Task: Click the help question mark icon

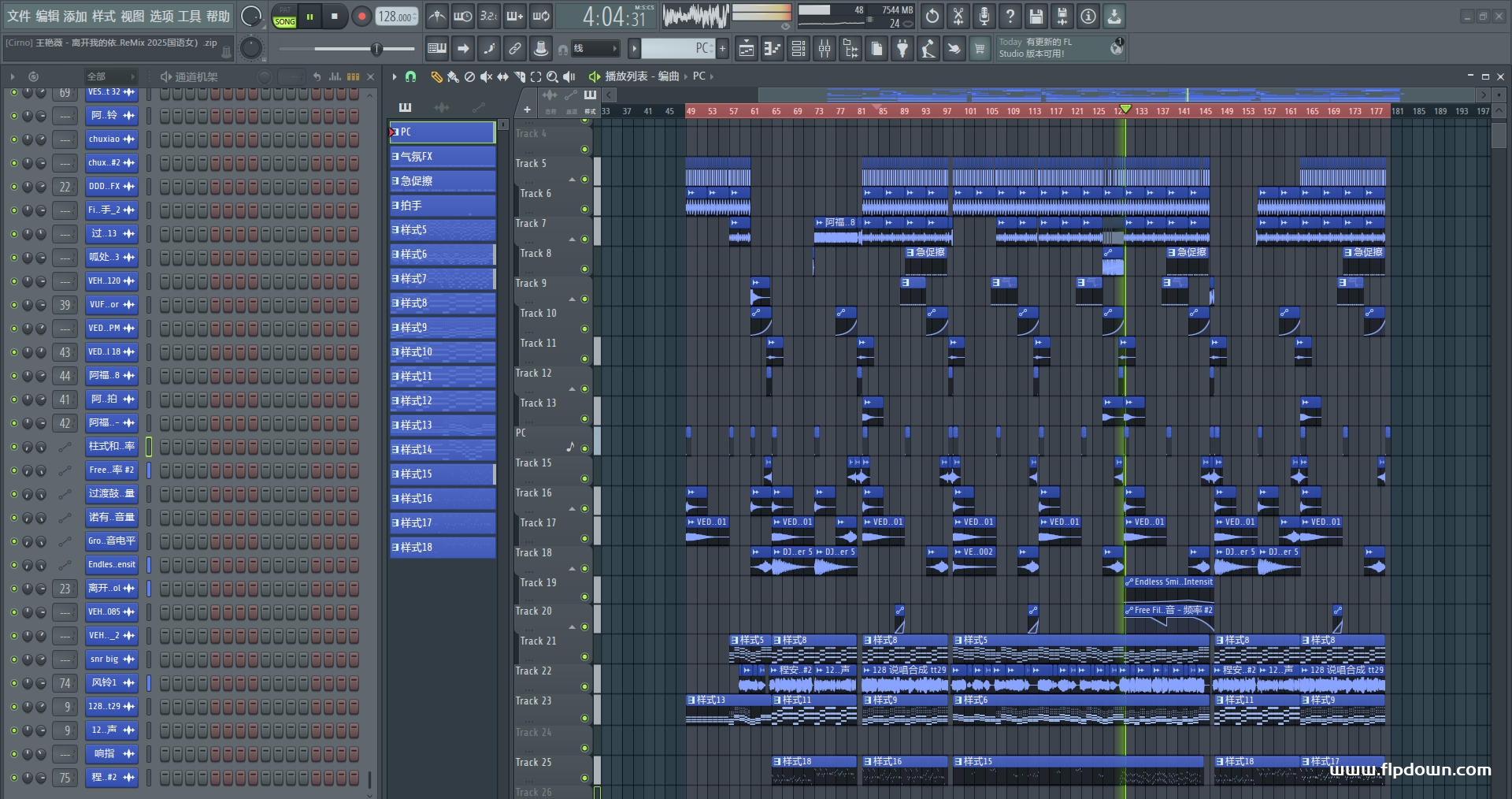Action: 1010,16
